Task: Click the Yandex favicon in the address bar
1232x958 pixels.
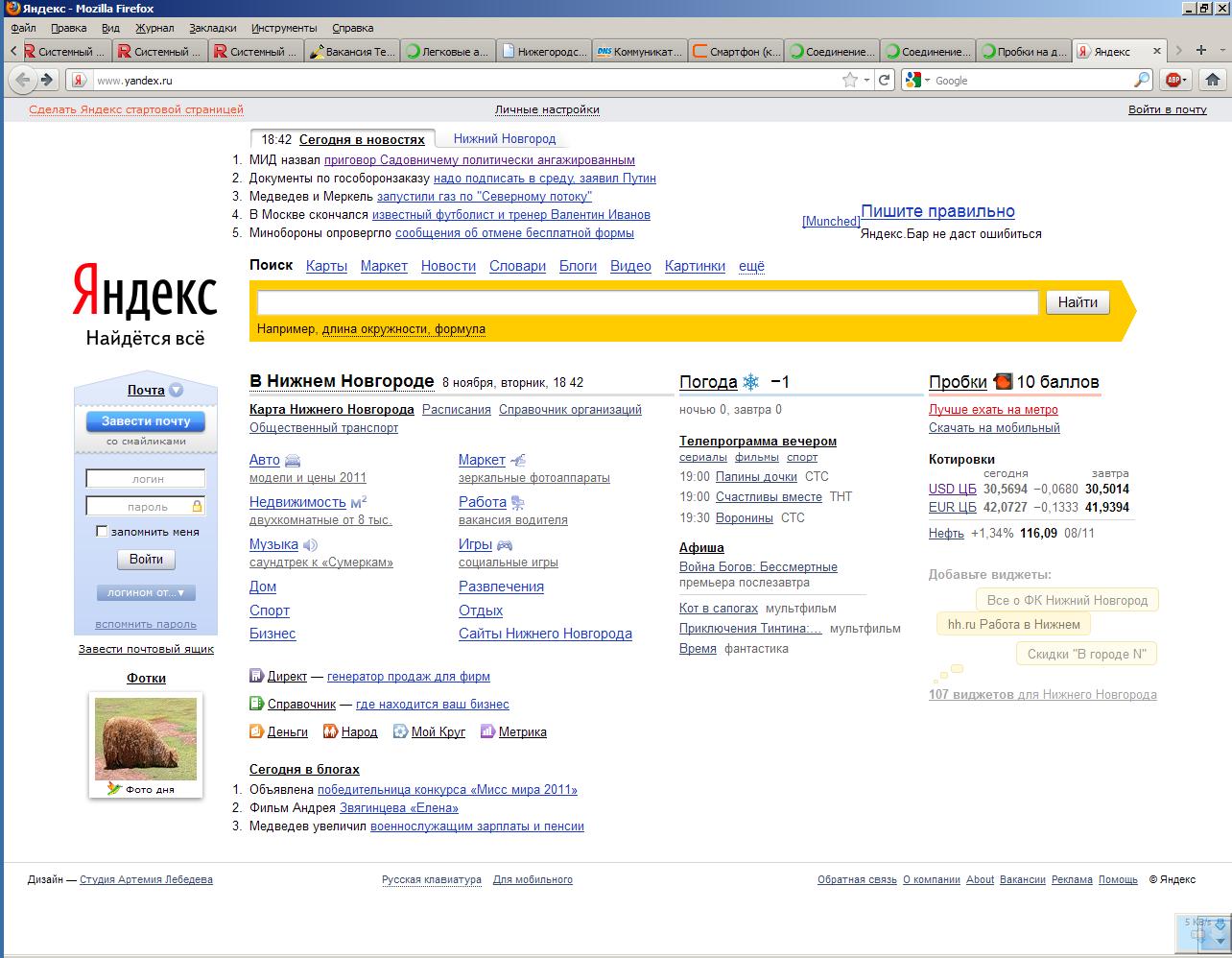Action: pos(79,81)
